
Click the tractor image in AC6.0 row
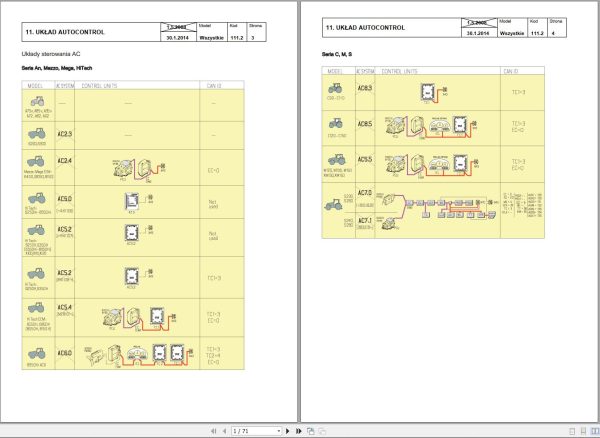37,353
